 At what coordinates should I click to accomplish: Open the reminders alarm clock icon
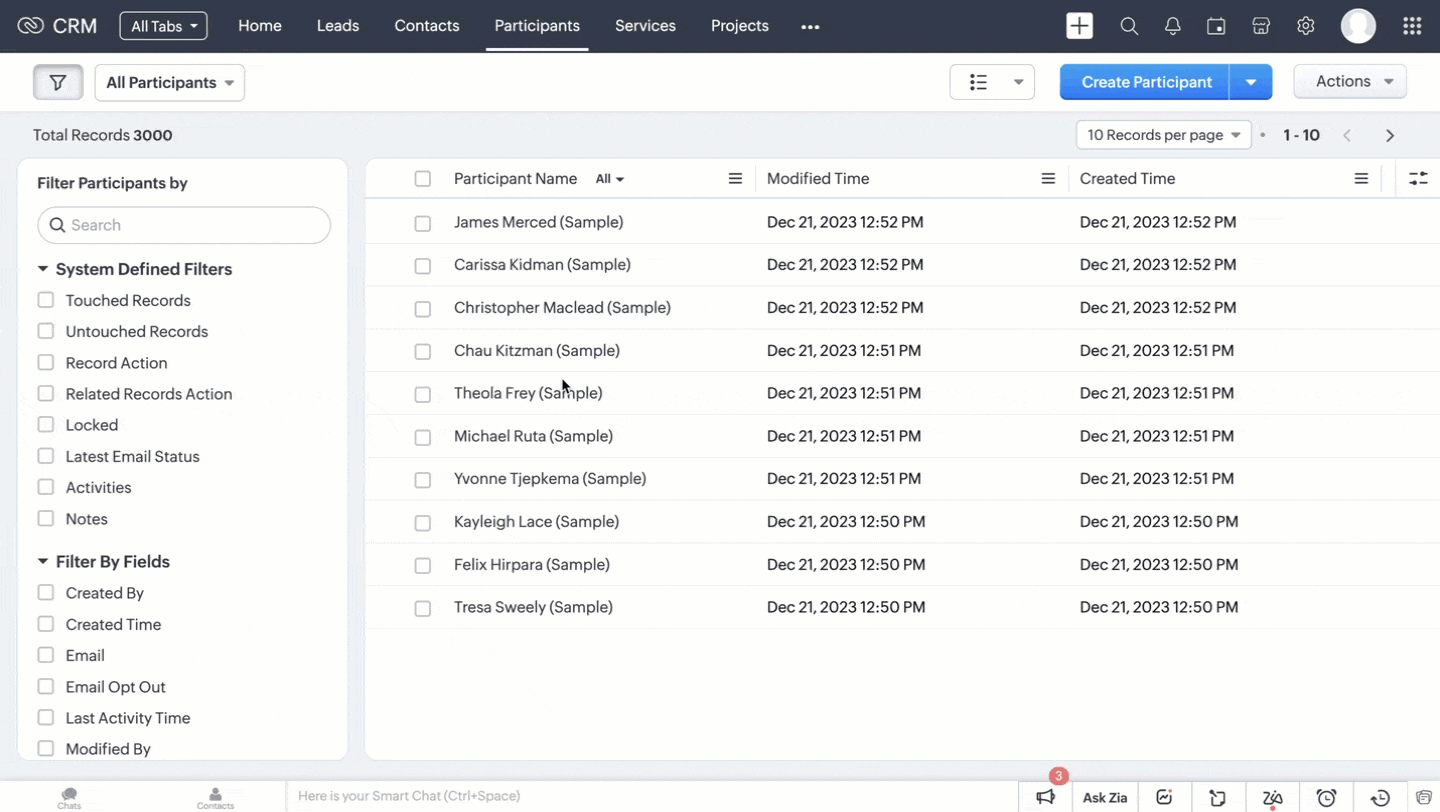tap(1326, 797)
